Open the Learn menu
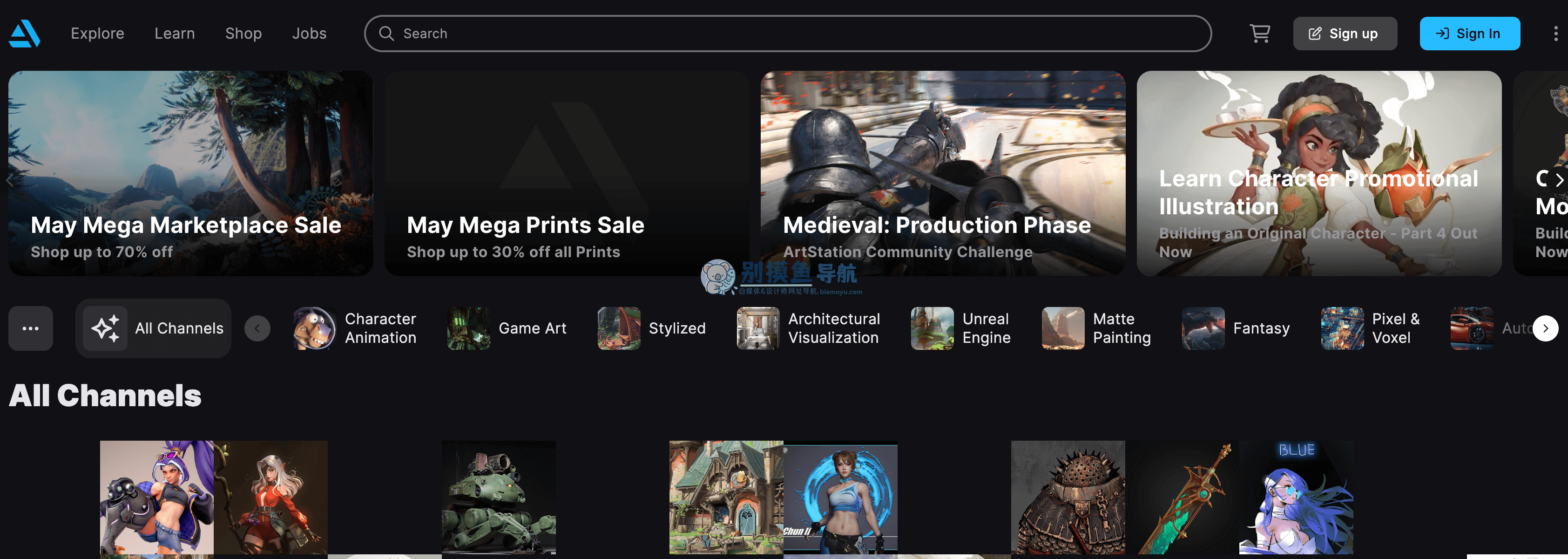 click(175, 34)
